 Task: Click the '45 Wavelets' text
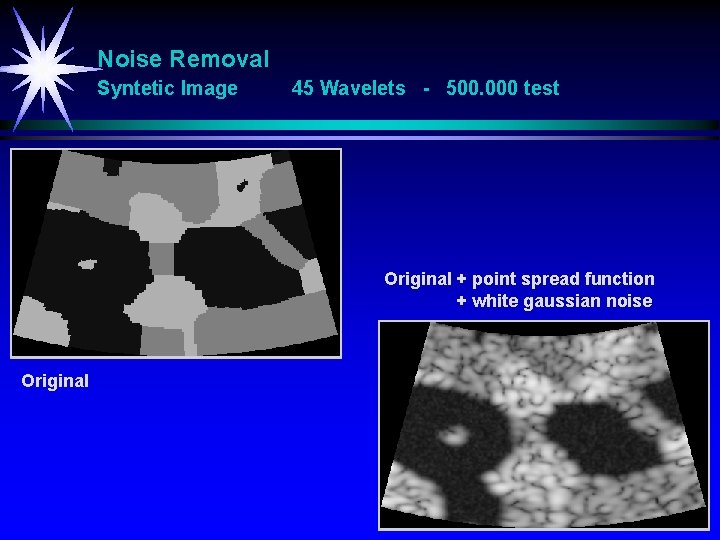[349, 88]
